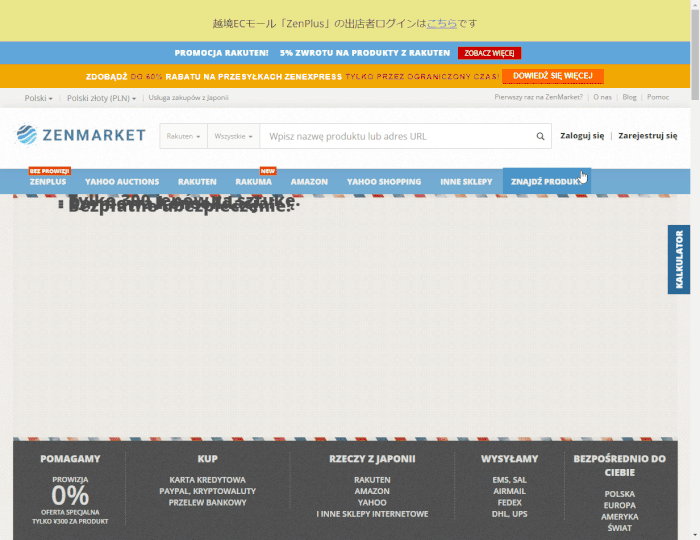Click the 'PRZELEW BANKOWY' footer text
Screen dimensions: 700x540
(x=208, y=503)
